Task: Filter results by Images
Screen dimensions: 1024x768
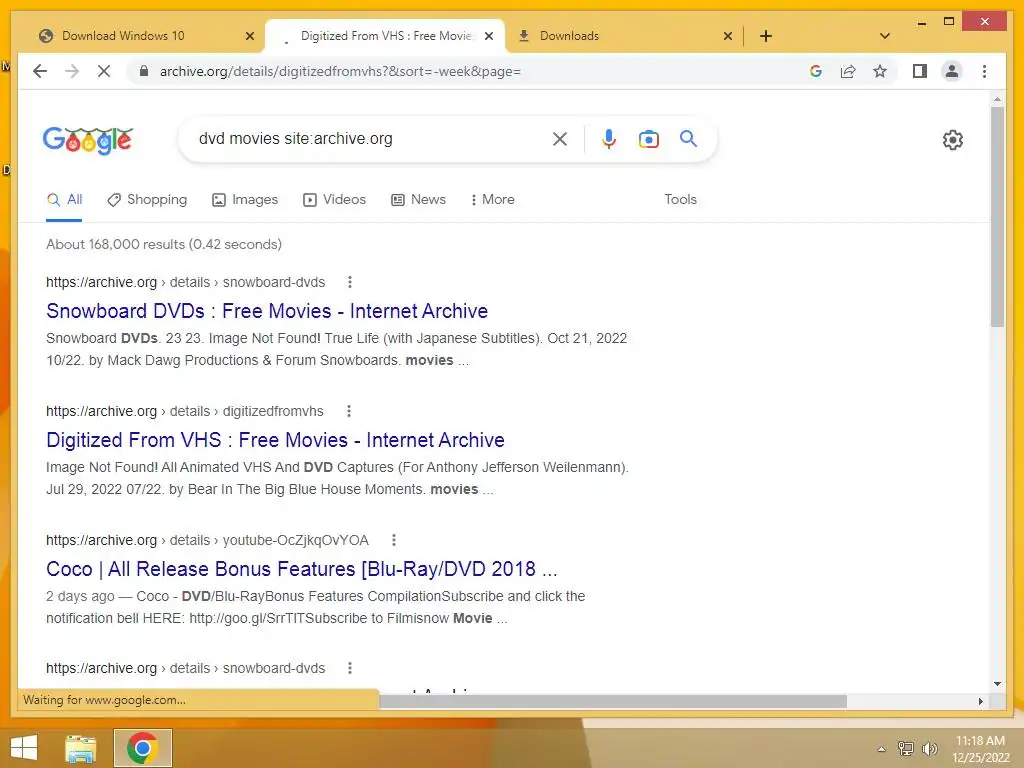Action: [245, 199]
